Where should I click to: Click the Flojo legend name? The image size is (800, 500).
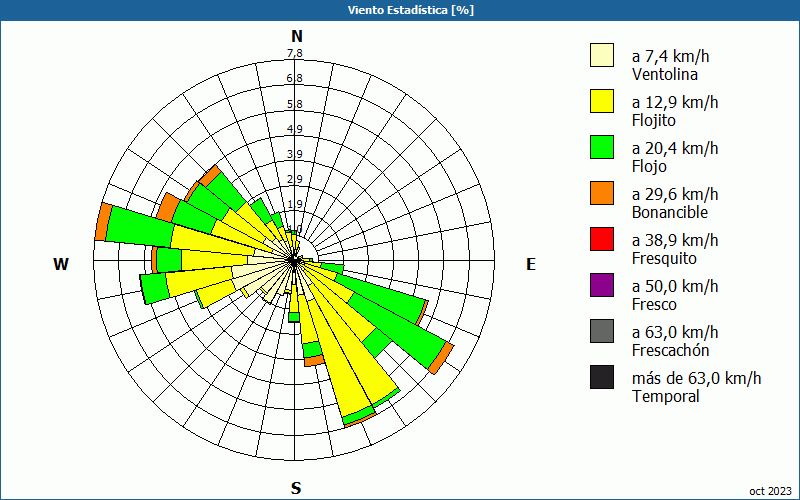[x=649, y=167]
